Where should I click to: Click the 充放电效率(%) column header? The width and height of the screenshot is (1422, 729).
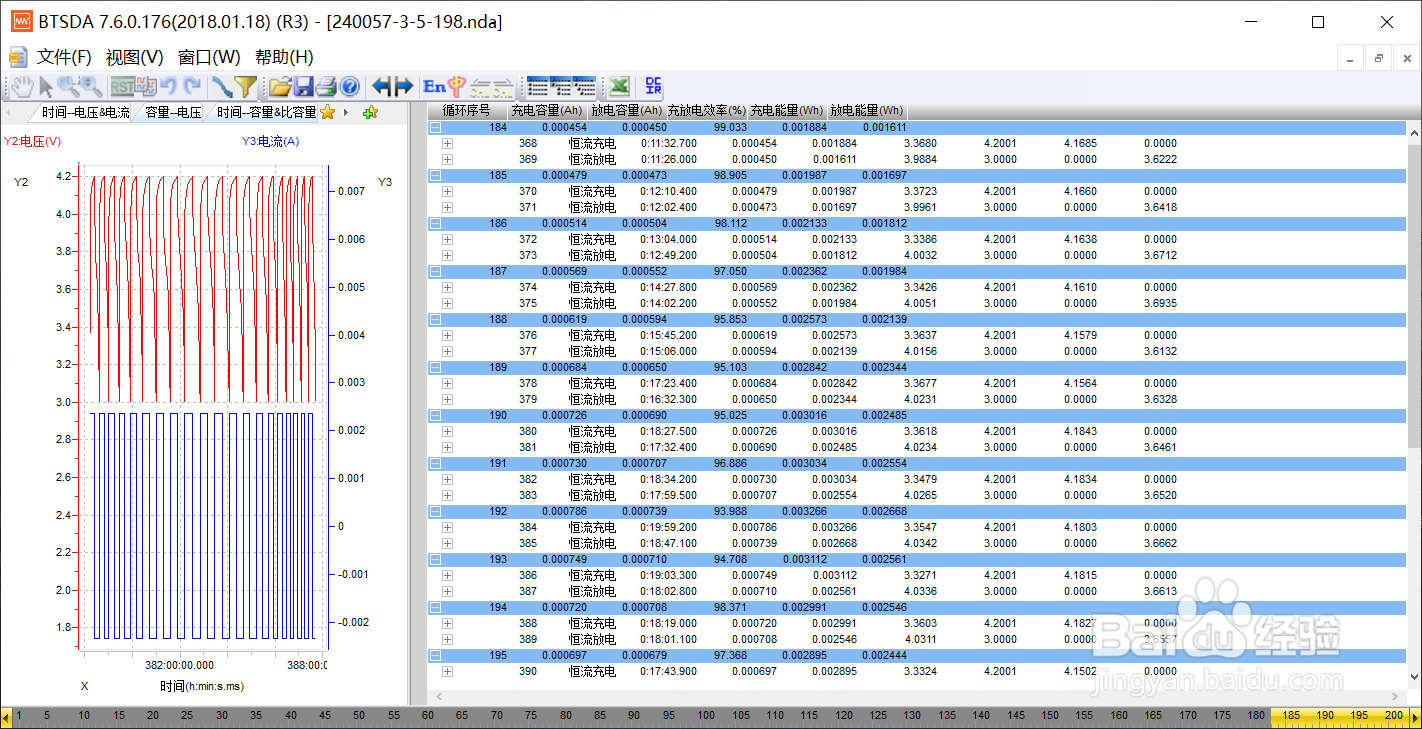click(707, 111)
